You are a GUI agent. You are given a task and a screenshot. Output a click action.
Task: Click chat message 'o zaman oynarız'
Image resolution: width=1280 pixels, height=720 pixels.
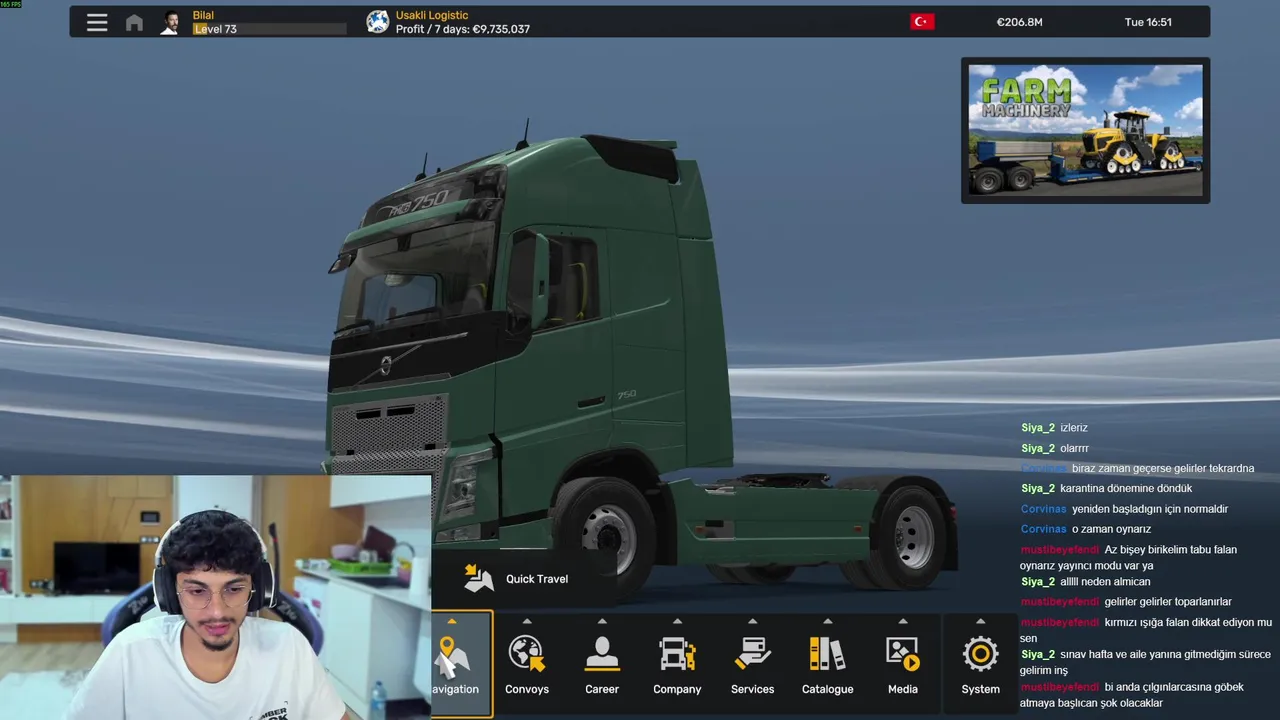pyautogui.click(x=1111, y=529)
